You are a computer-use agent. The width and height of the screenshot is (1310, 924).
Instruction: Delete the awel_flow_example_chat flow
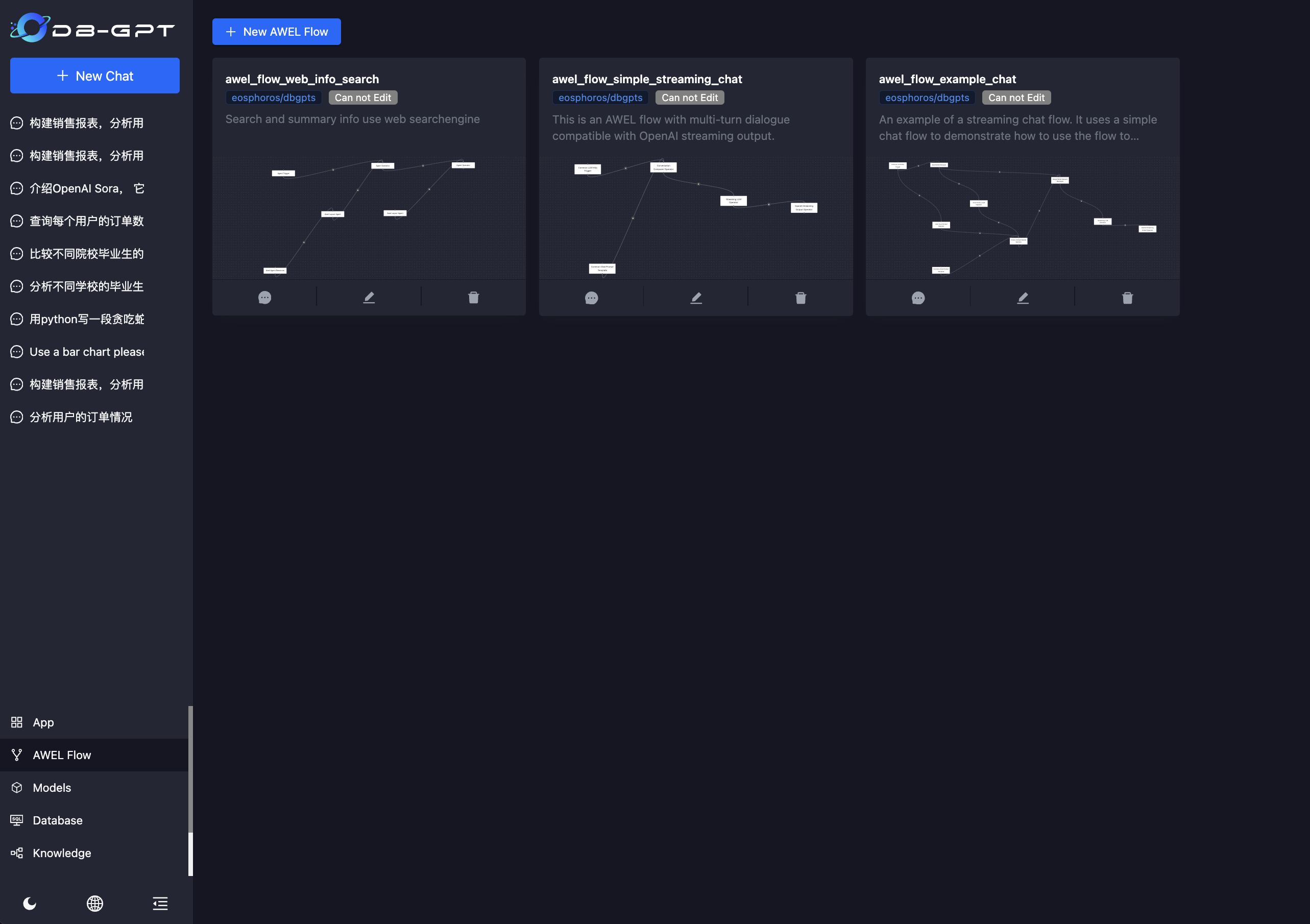tap(1127, 297)
